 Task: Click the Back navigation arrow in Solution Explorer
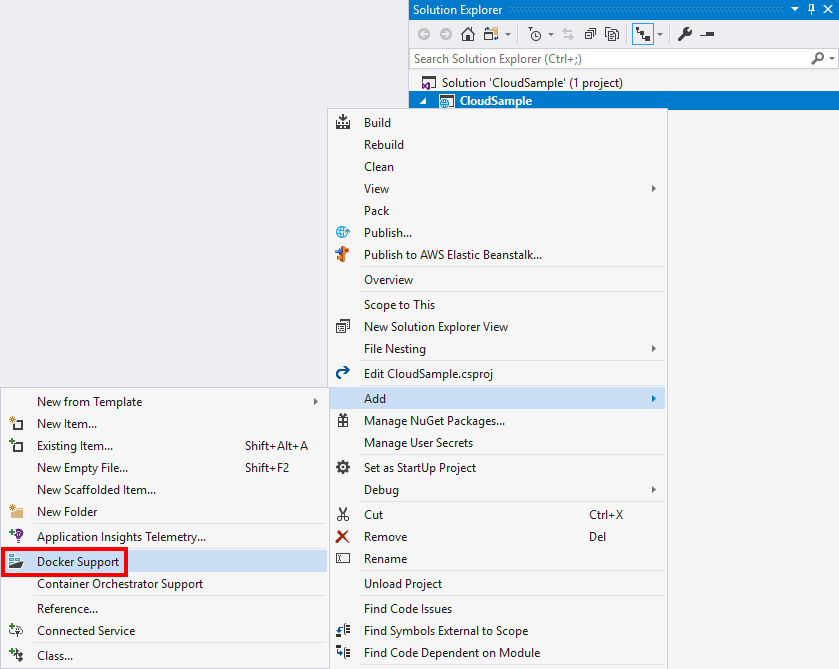pos(424,34)
